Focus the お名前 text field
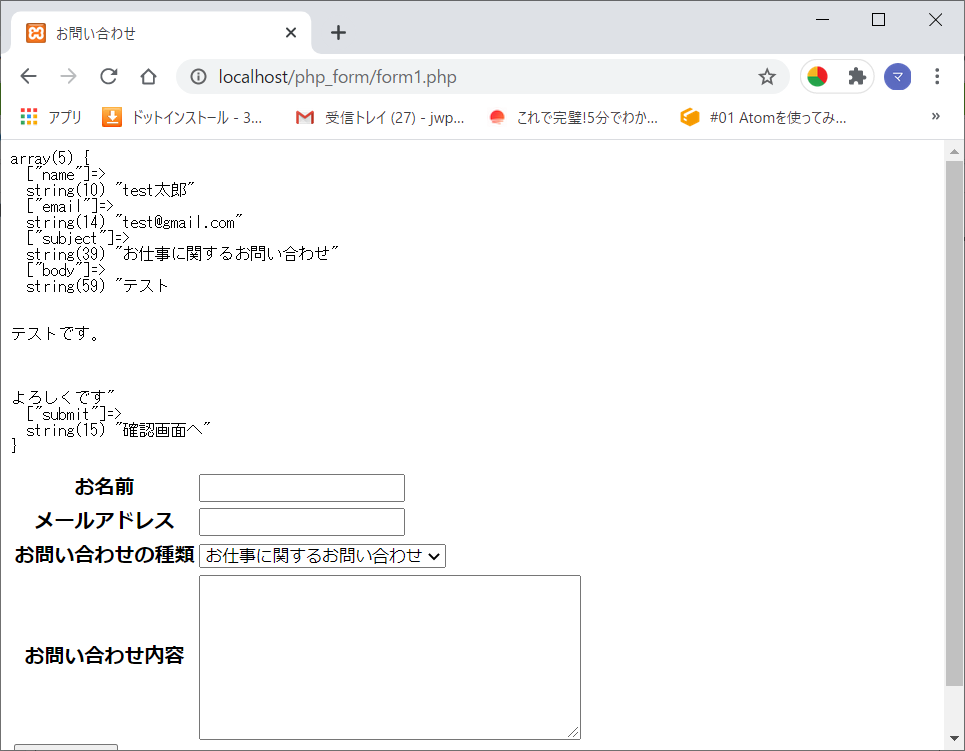Screen dimensions: 965x751 point(302,488)
